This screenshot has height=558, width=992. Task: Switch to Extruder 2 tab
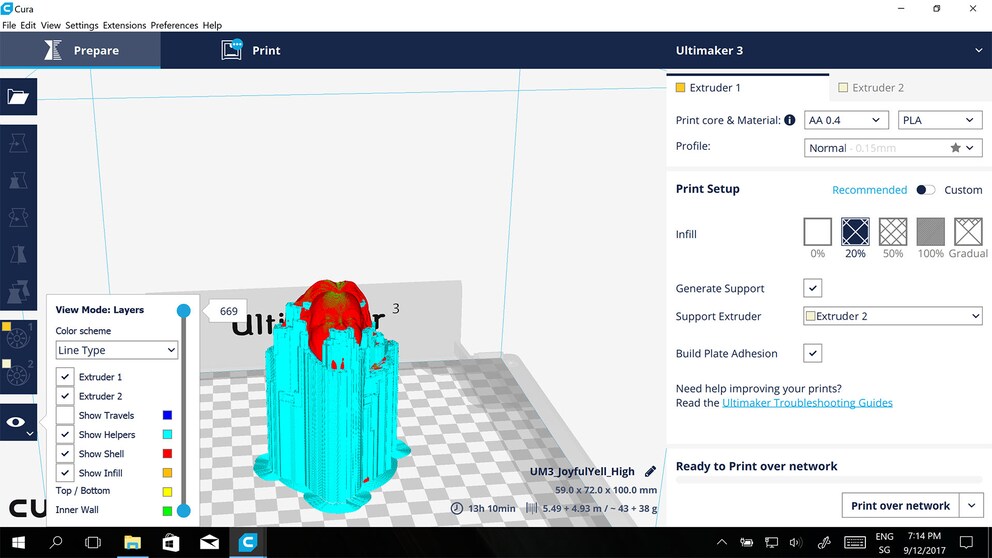pyautogui.click(x=910, y=88)
